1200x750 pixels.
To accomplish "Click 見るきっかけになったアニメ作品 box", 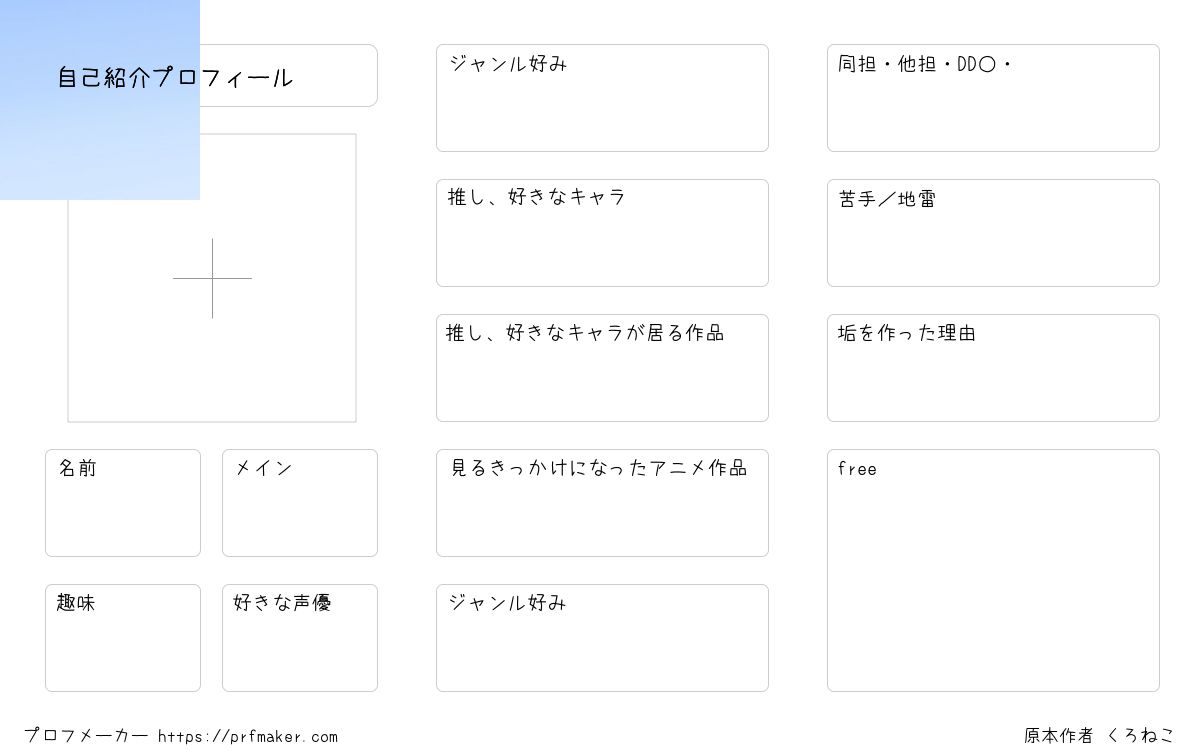I will (x=602, y=503).
